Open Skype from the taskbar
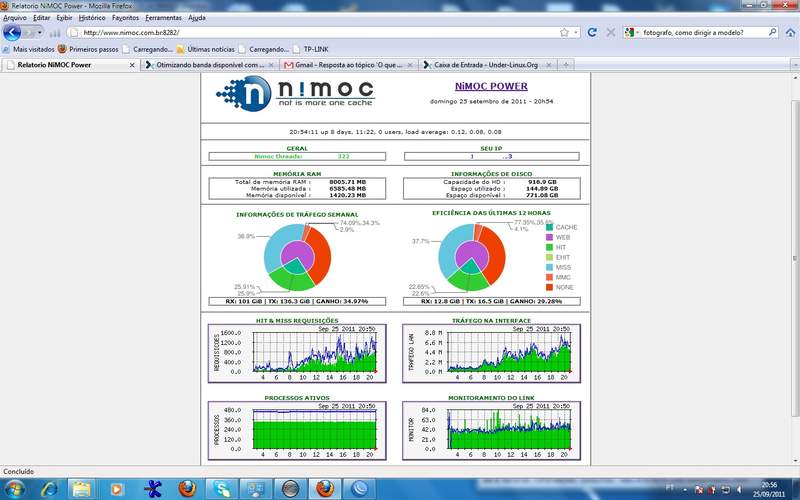Viewport: 800px width, 500px height. tap(222, 489)
